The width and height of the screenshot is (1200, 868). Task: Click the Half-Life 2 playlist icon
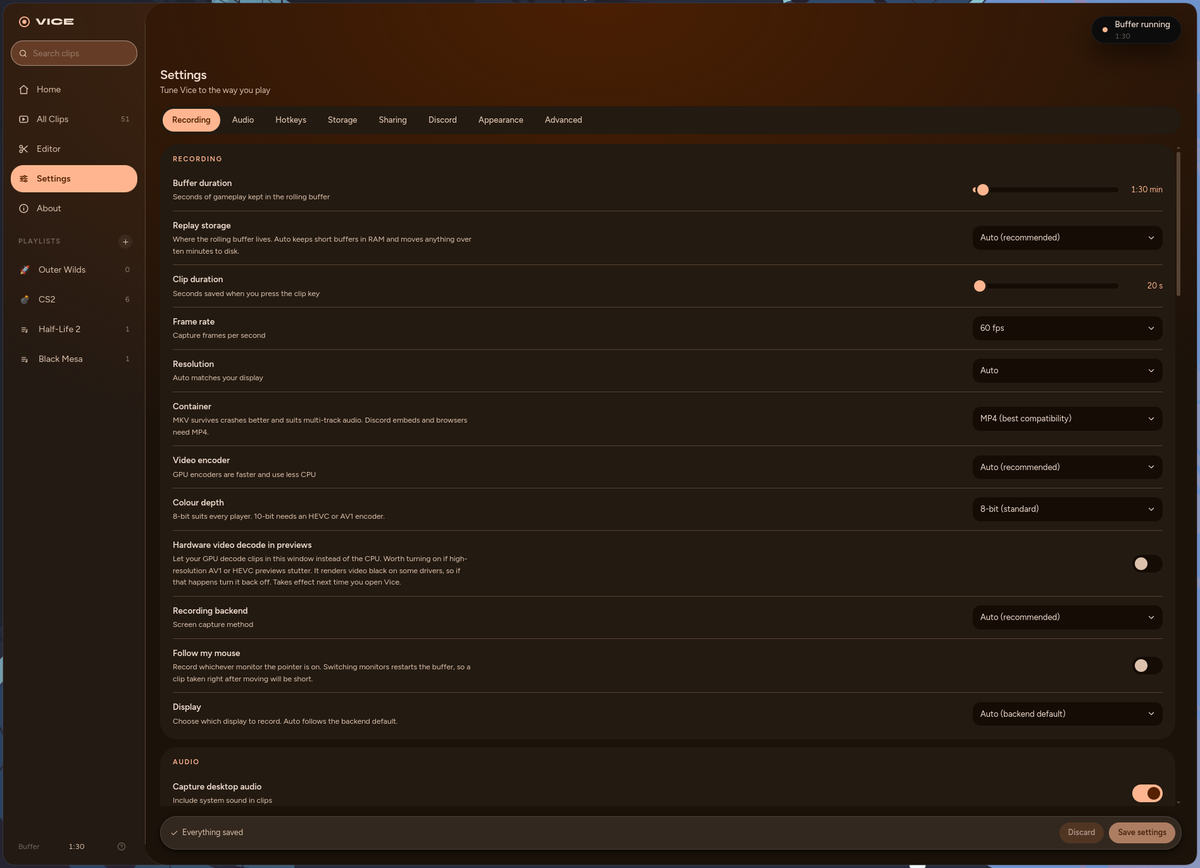tap(24, 329)
